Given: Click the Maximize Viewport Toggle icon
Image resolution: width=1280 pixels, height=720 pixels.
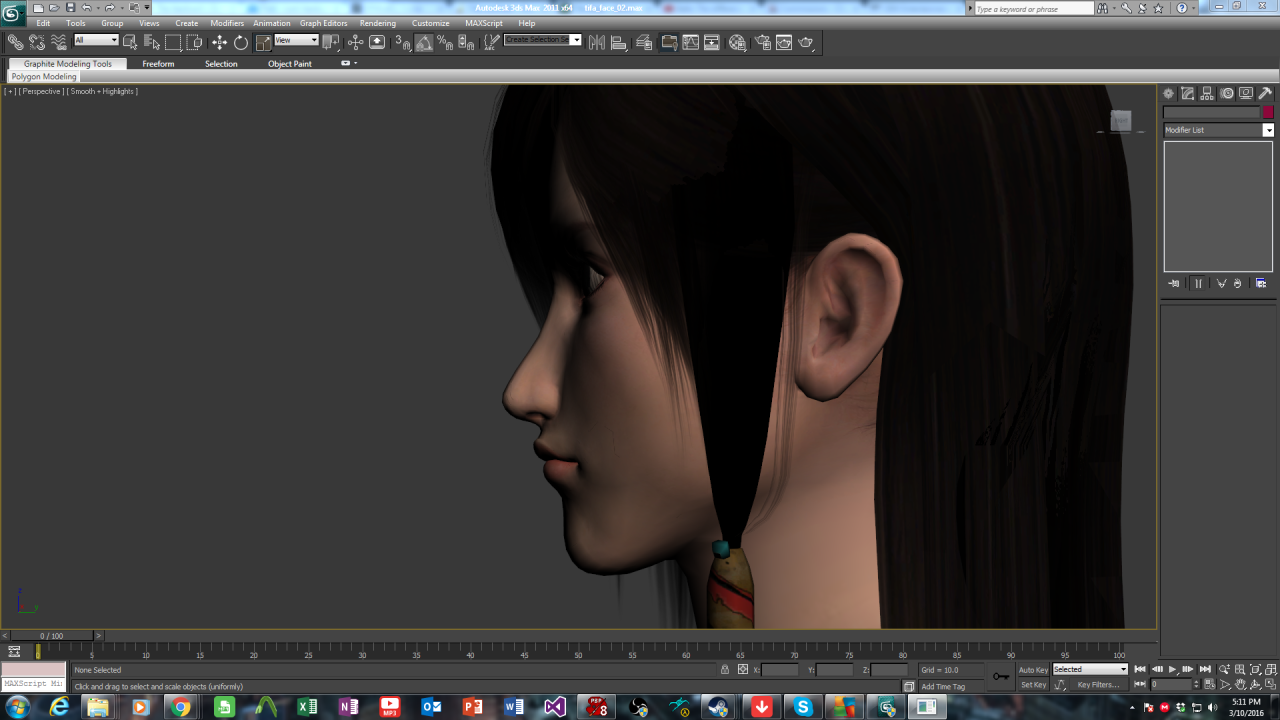Looking at the screenshot, I should [x=1271, y=685].
